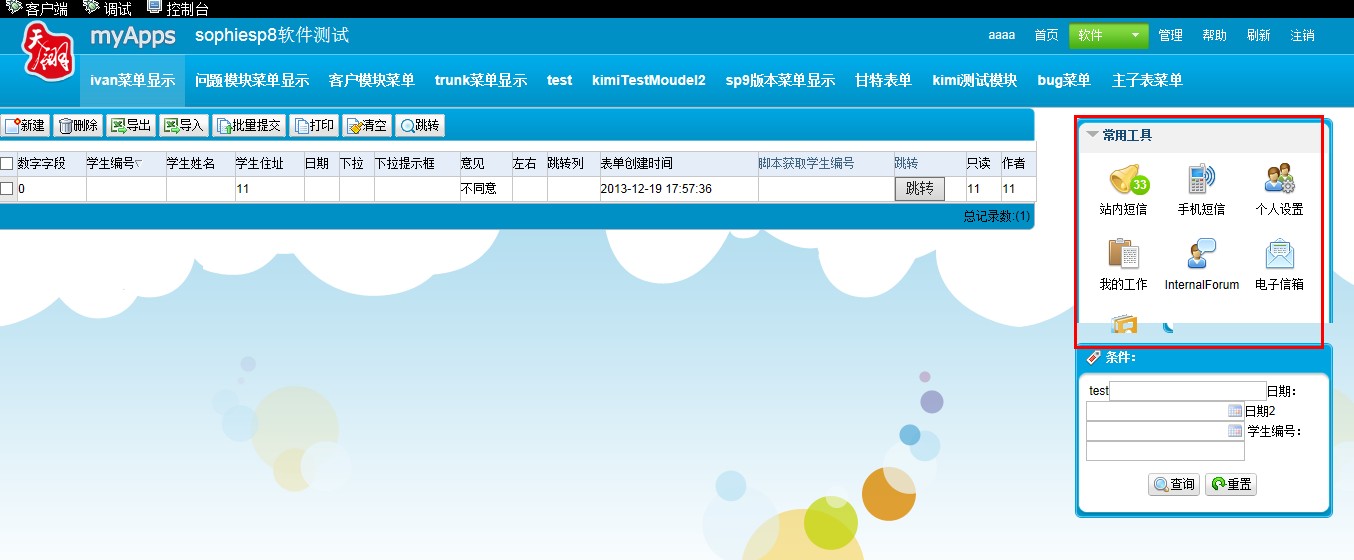Viewport: 1354px width, 560px height.
Task: Toggle the select-all header checkbox
Action: coord(7,163)
